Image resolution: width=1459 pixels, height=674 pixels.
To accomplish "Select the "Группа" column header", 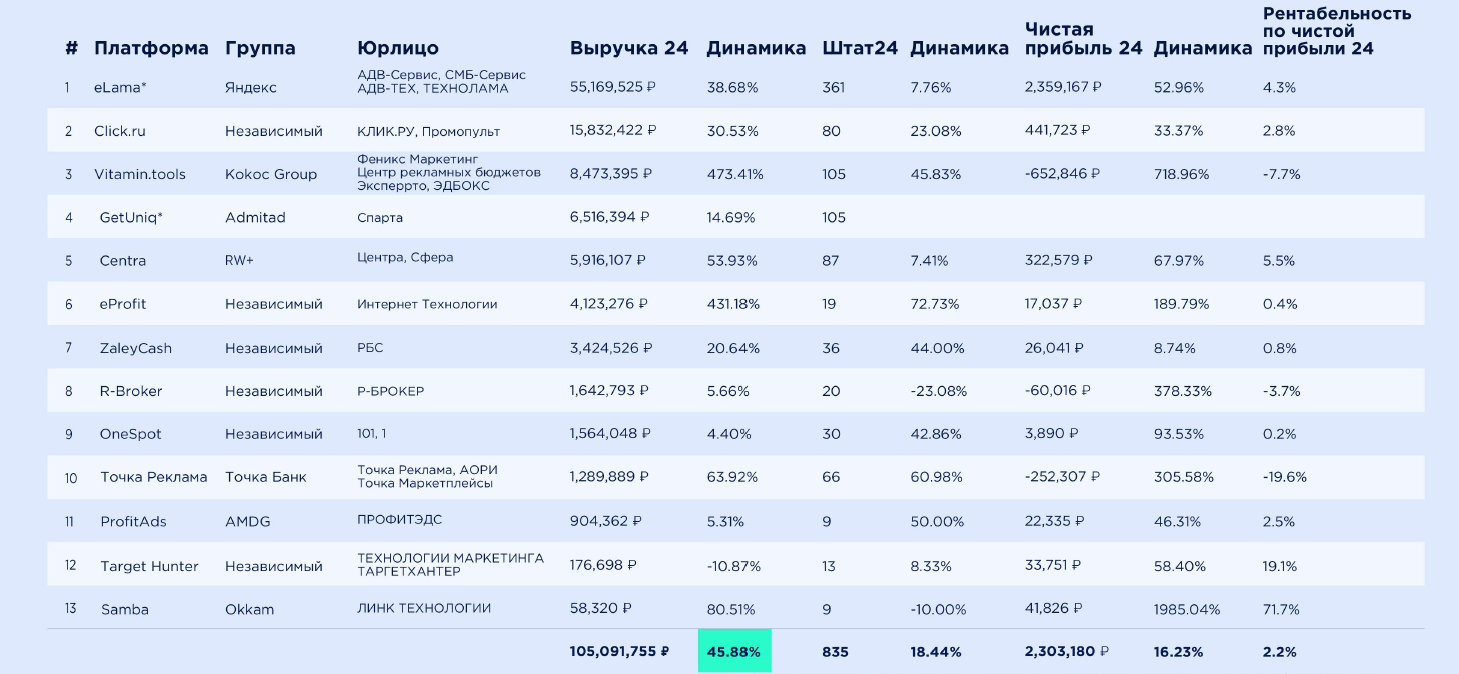I will 260,48.
